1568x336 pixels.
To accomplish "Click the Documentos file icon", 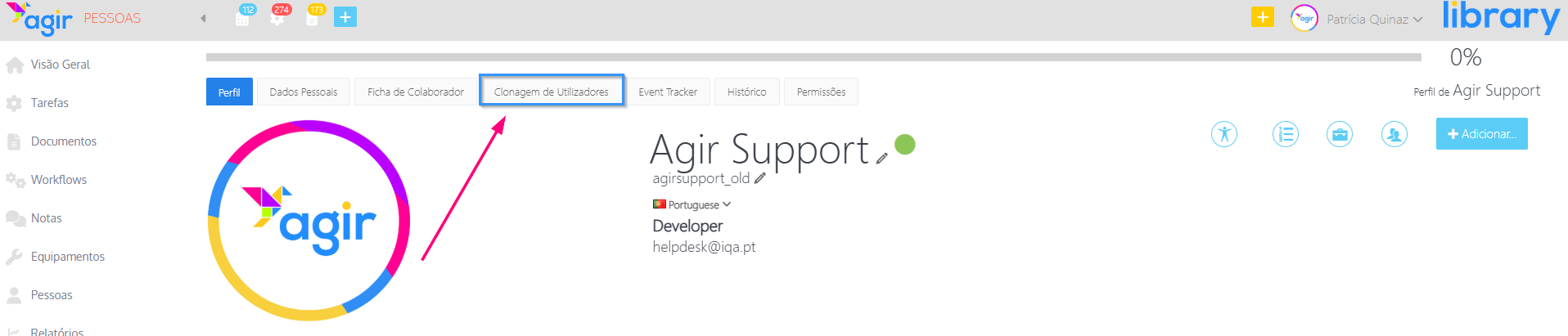I will [14, 141].
